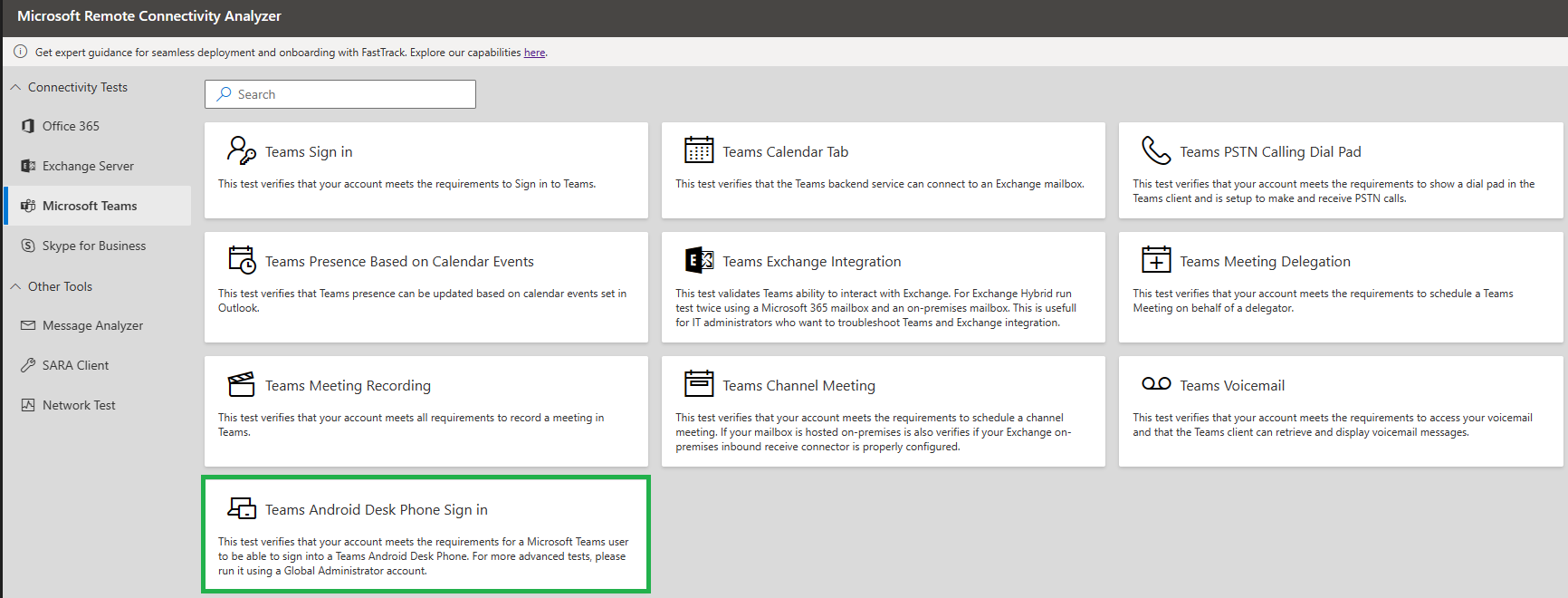Viewport: 1568px width, 598px height.
Task: Open the Teams Sign in test title
Action: pos(309,152)
